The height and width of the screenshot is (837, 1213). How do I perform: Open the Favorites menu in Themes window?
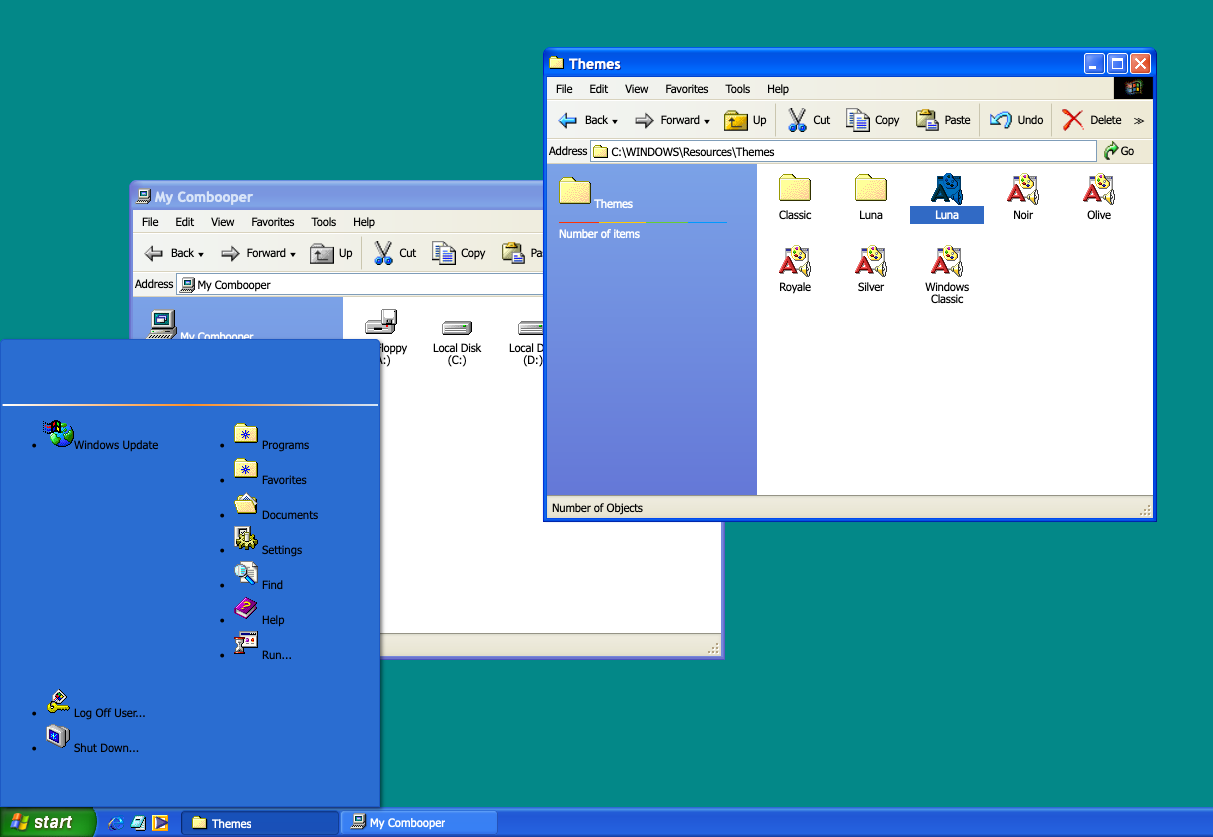[686, 89]
